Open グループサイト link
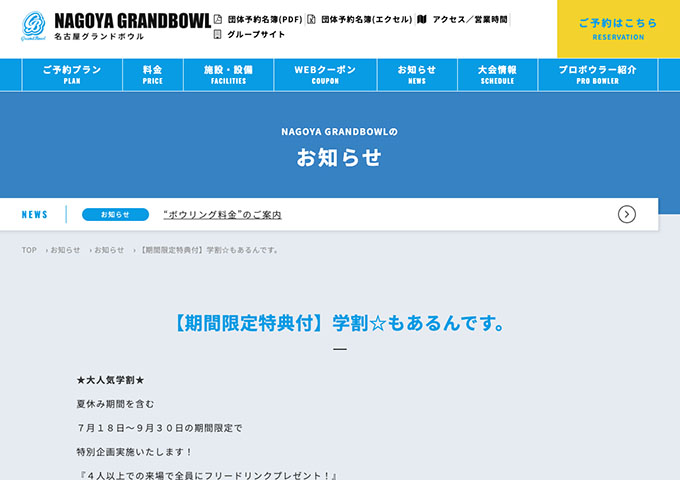 coord(256,34)
